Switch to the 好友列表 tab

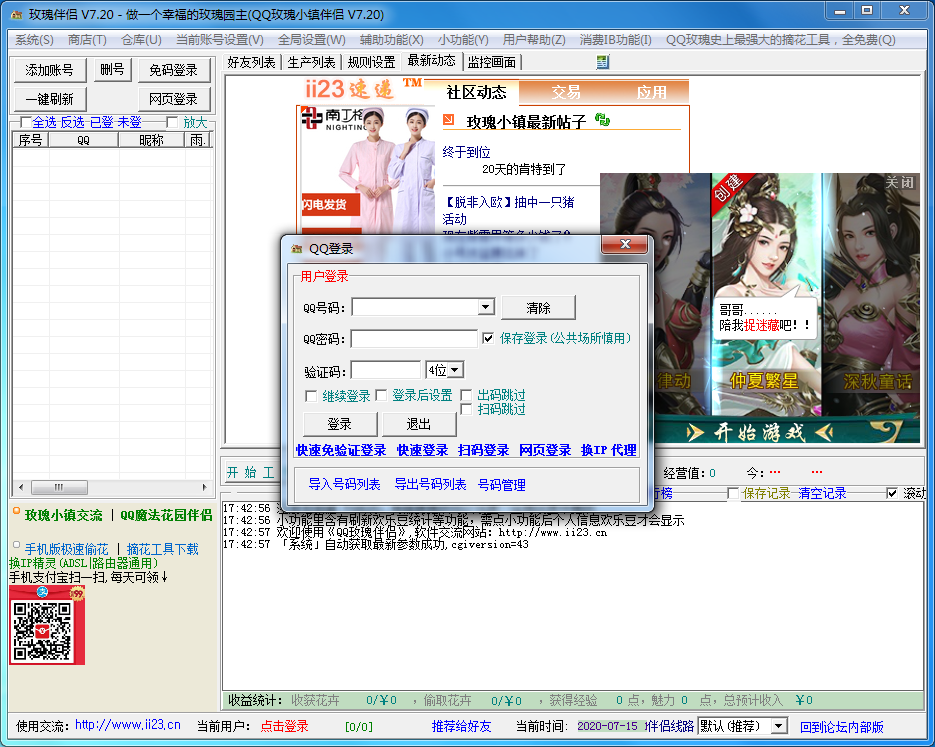[x=251, y=62]
